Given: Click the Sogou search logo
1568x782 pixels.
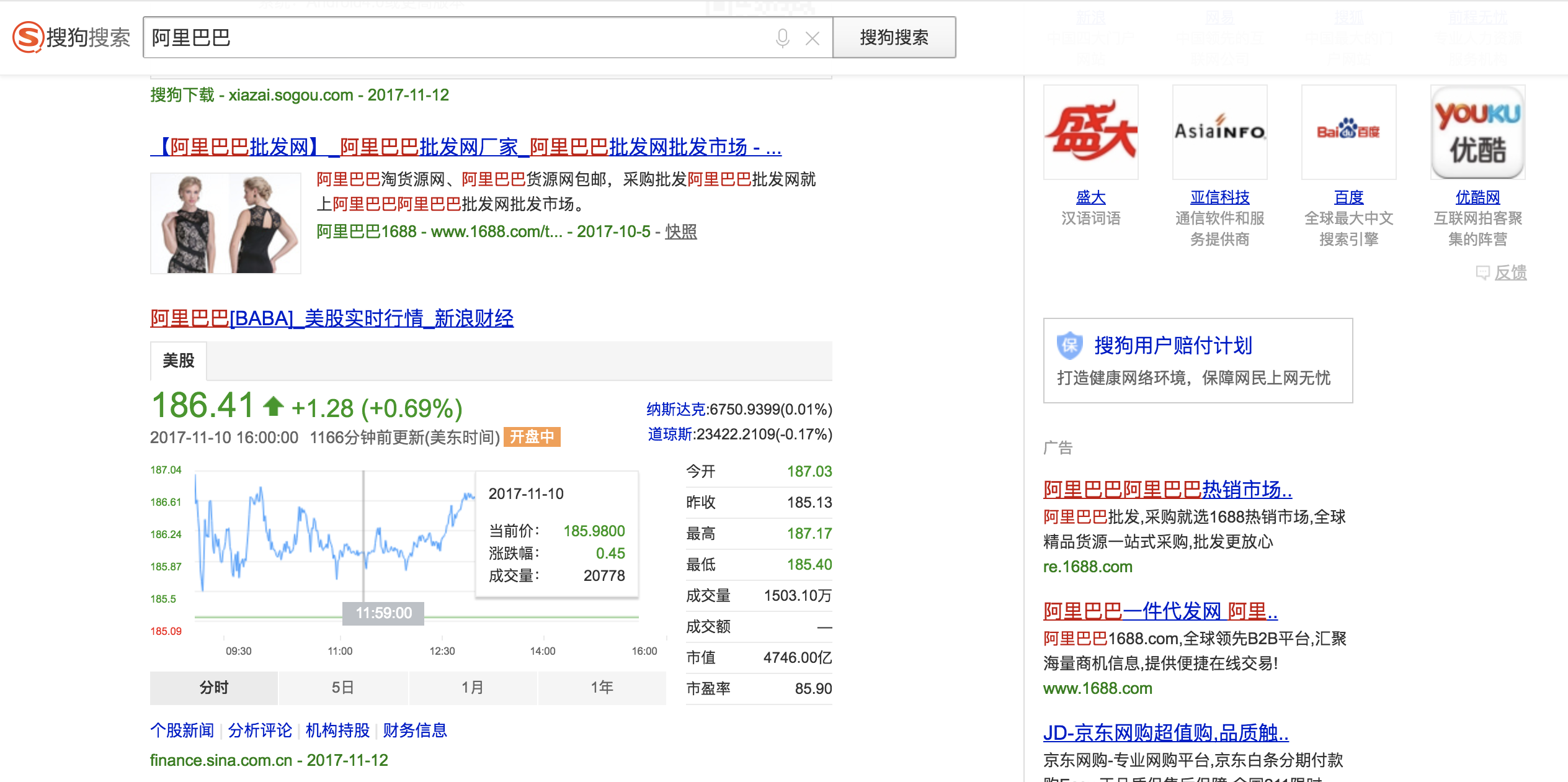Looking at the screenshot, I should coord(71,37).
